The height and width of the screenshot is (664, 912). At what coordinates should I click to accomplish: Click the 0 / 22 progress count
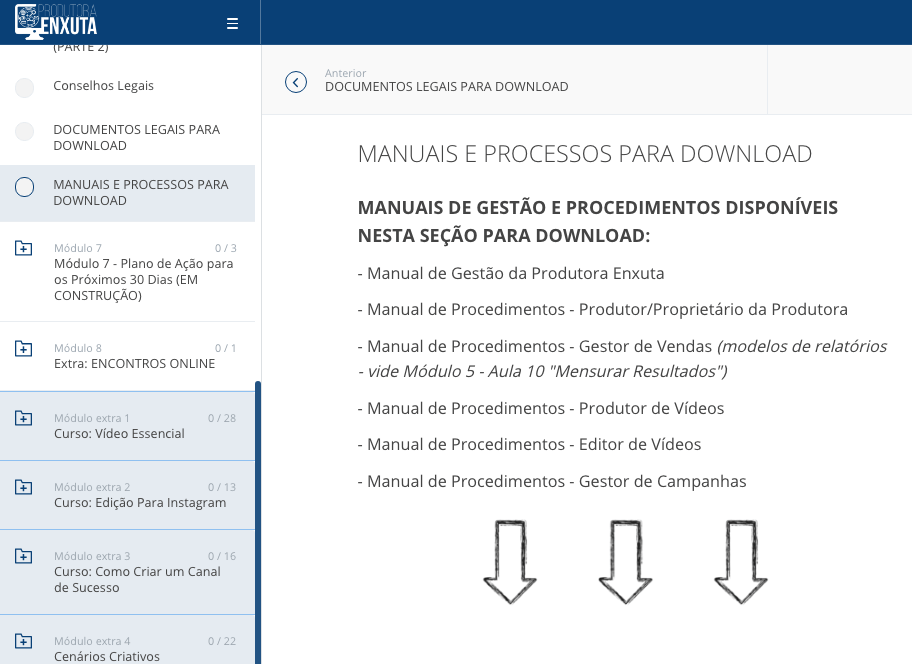[222, 641]
